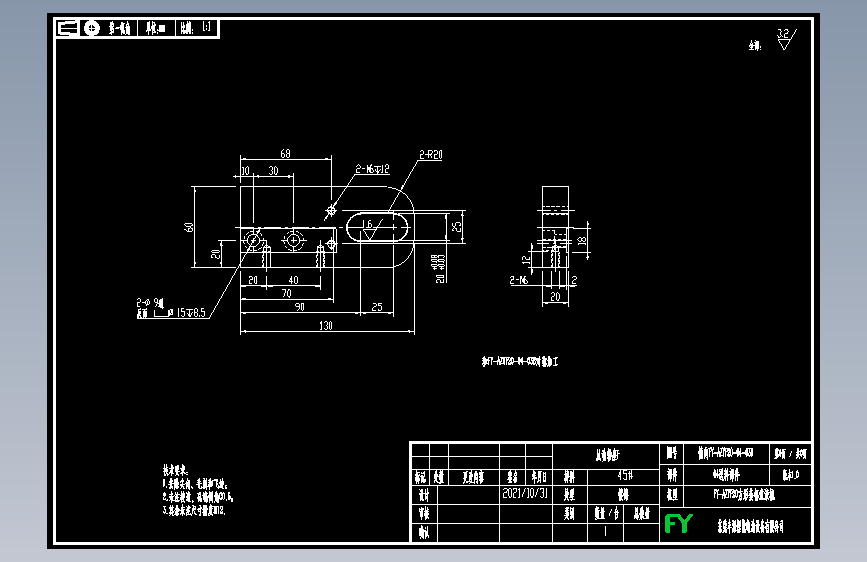Click the "15▽8.5" counterbore callout
867x562 pixels.
tap(191, 313)
